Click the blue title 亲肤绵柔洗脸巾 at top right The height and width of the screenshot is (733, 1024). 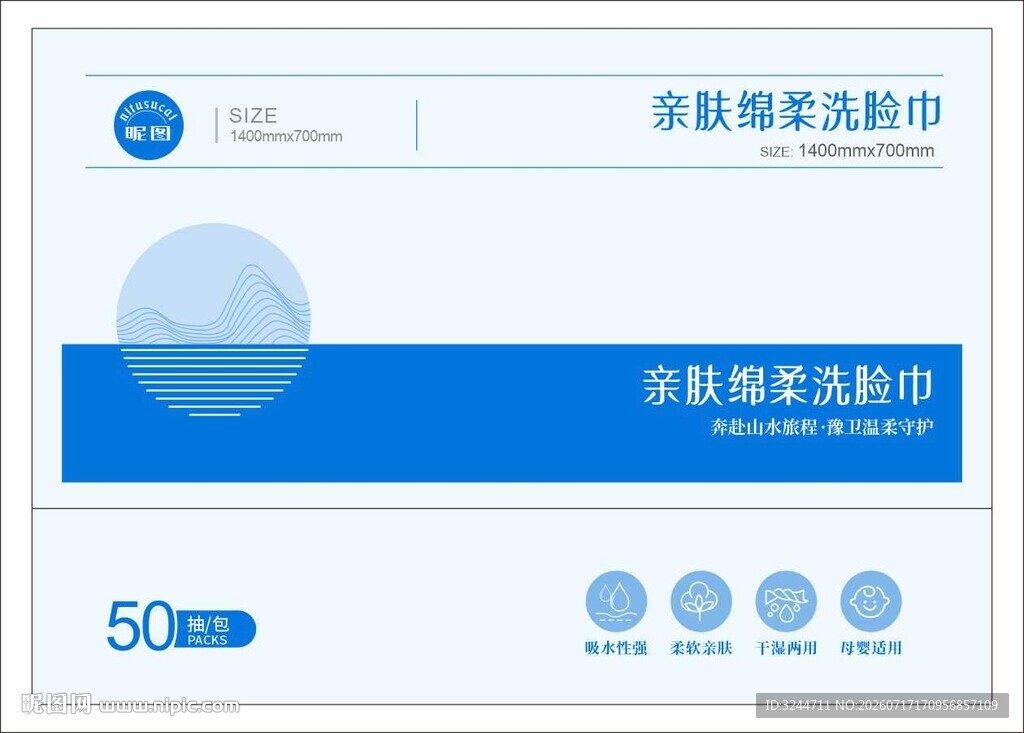point(795,112)
